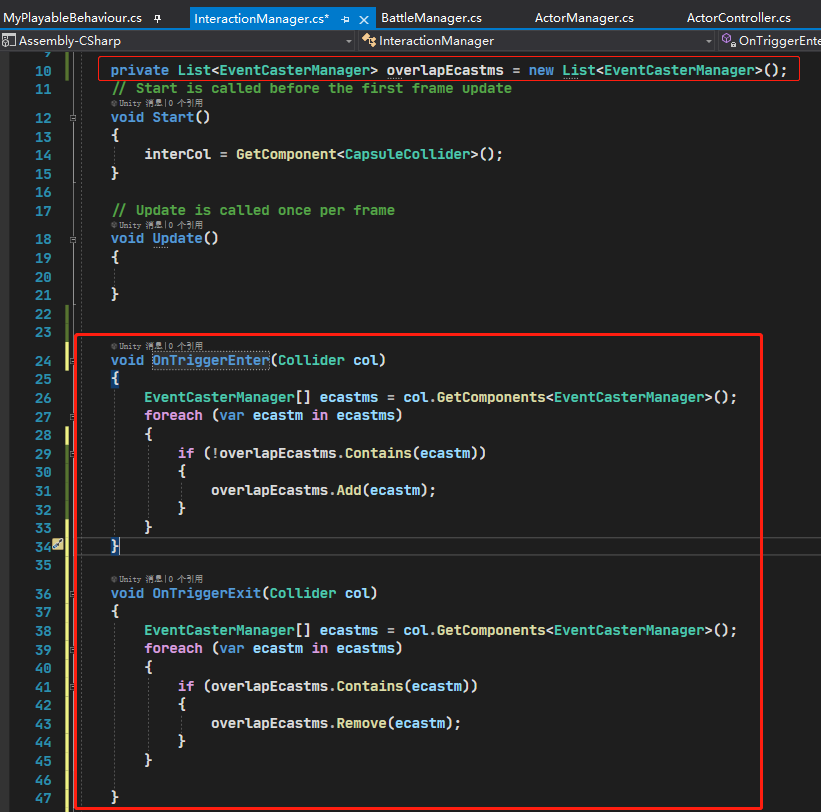Click 'CapsuleCollider' in the GetComponent call

click(x=407, y=154)
